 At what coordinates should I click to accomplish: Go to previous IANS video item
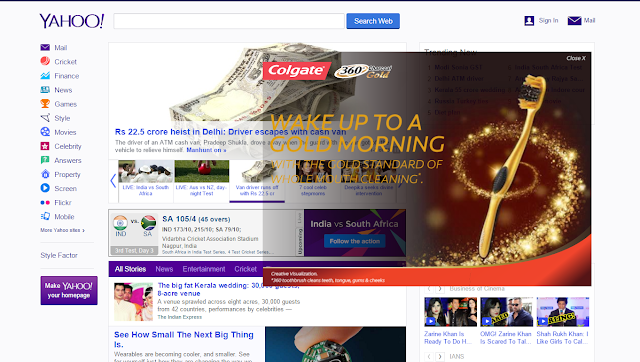pyautogui.click(x=429, y=356)
